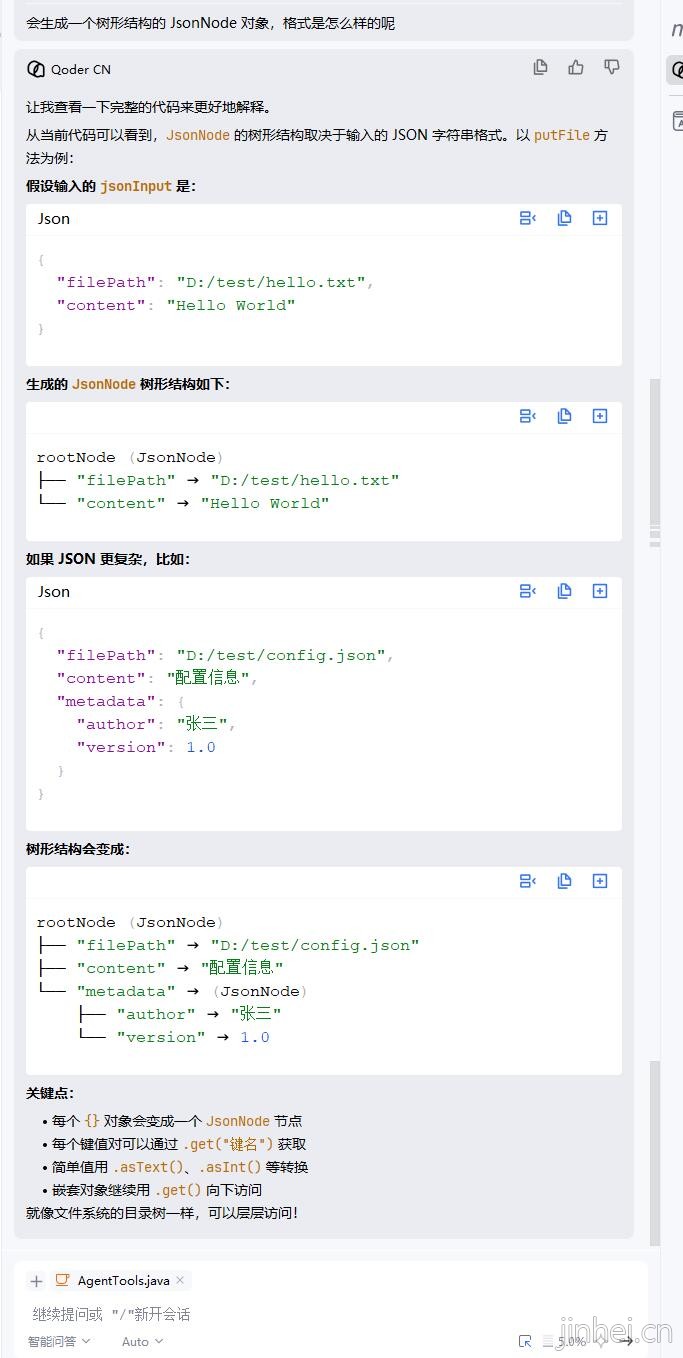Open the Auto model dropdown
This screenshot has width=683, height=1358.
click(142, 1341)
